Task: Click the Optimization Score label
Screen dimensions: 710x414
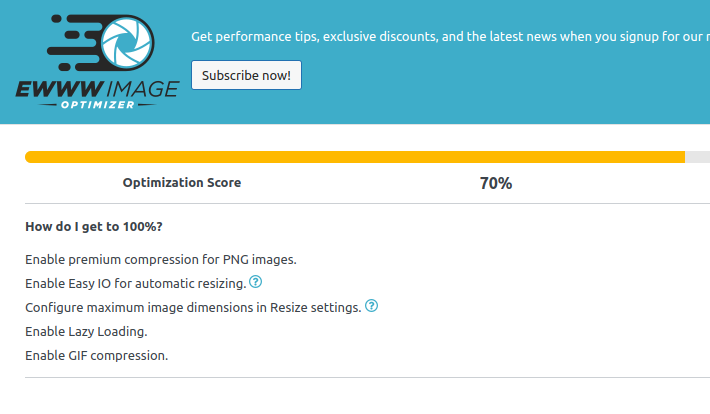Action: (182, 183)
